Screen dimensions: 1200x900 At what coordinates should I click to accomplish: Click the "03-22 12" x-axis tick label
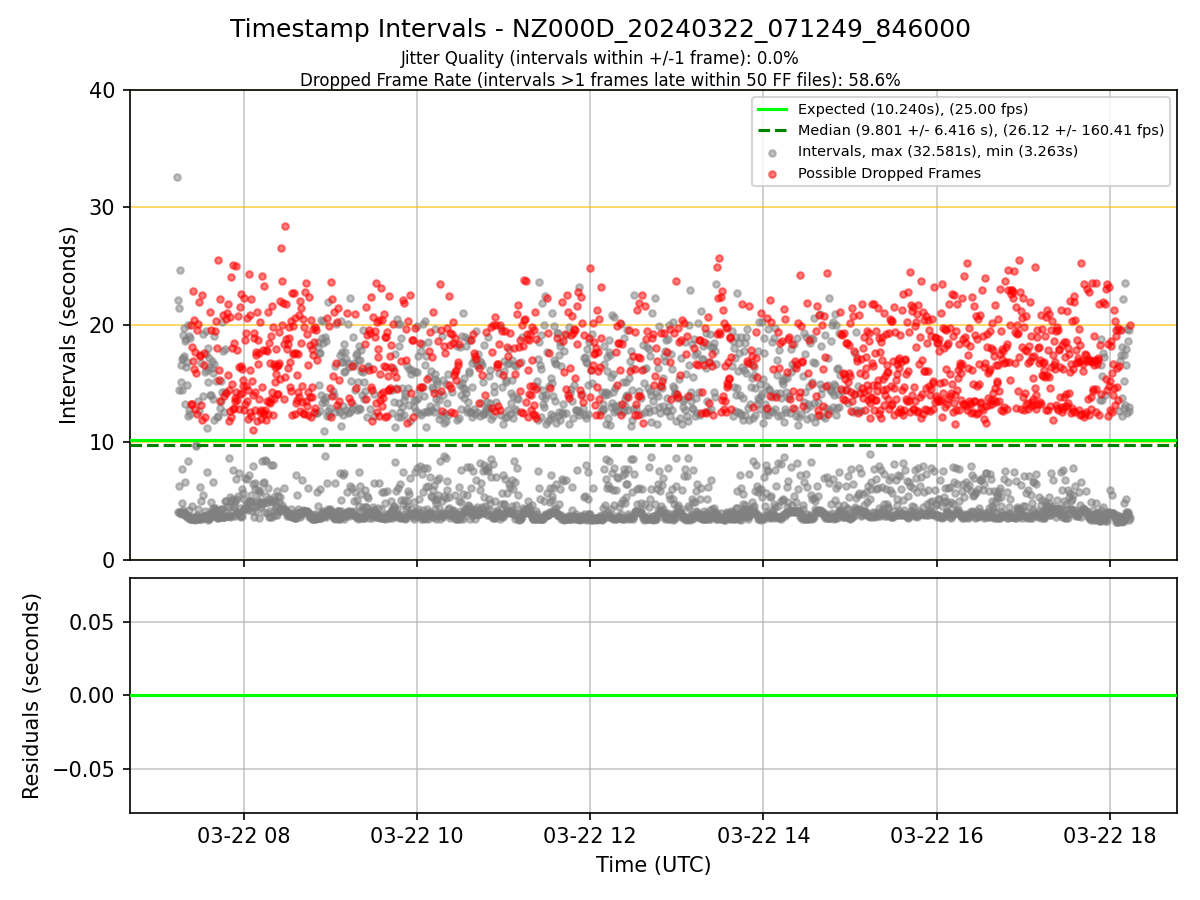[x=590, y=835]
